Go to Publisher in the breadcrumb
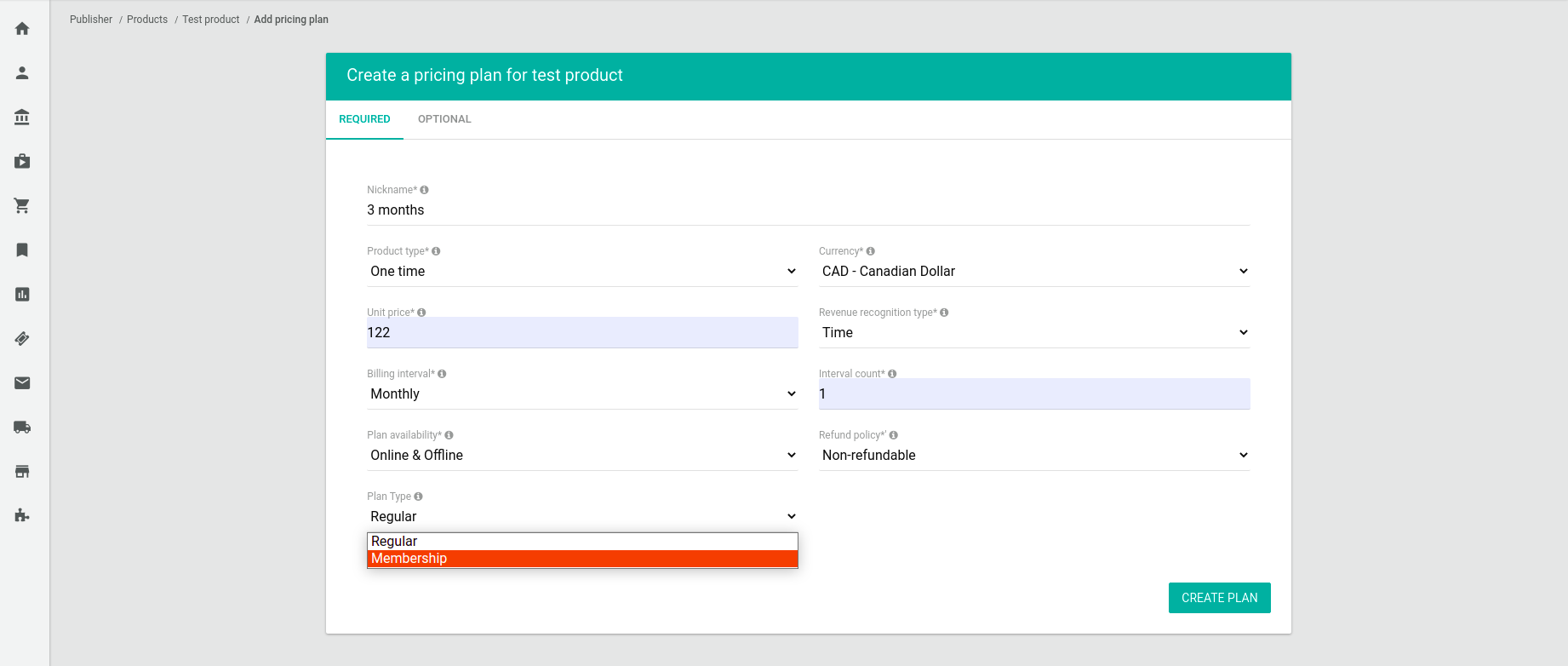 pos(91,20)
